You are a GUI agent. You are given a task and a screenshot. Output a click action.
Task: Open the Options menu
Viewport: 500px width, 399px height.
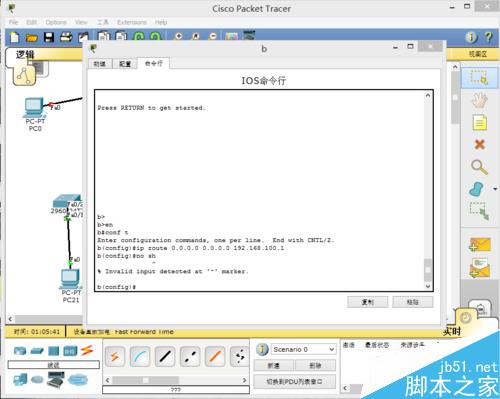(x=56, y=22)
